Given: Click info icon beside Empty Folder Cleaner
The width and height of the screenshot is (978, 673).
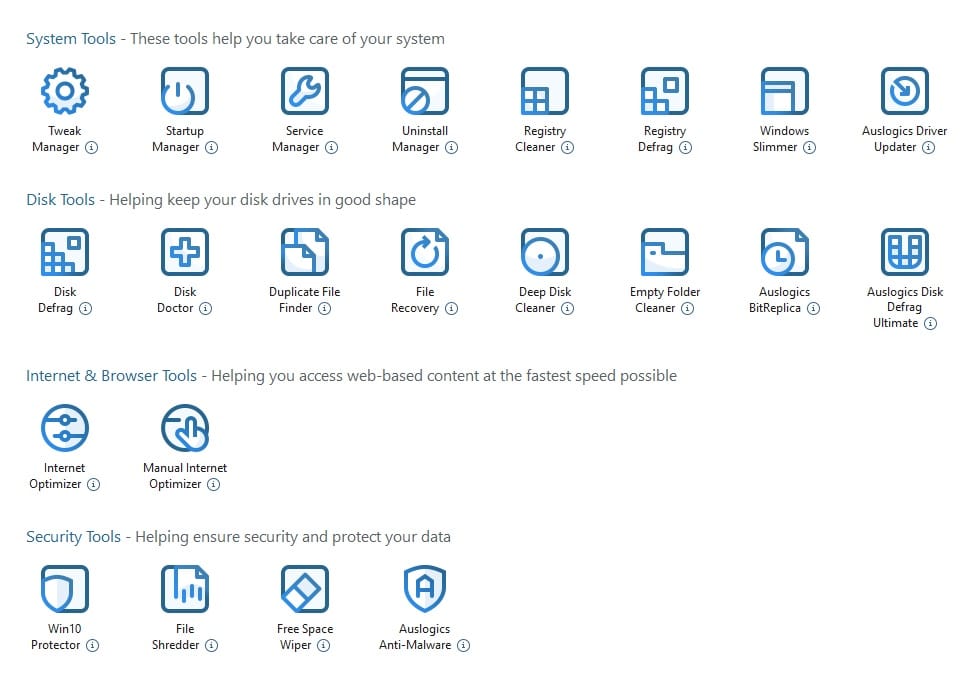Looking at the screenshot, I should click(x=687, y=308).
